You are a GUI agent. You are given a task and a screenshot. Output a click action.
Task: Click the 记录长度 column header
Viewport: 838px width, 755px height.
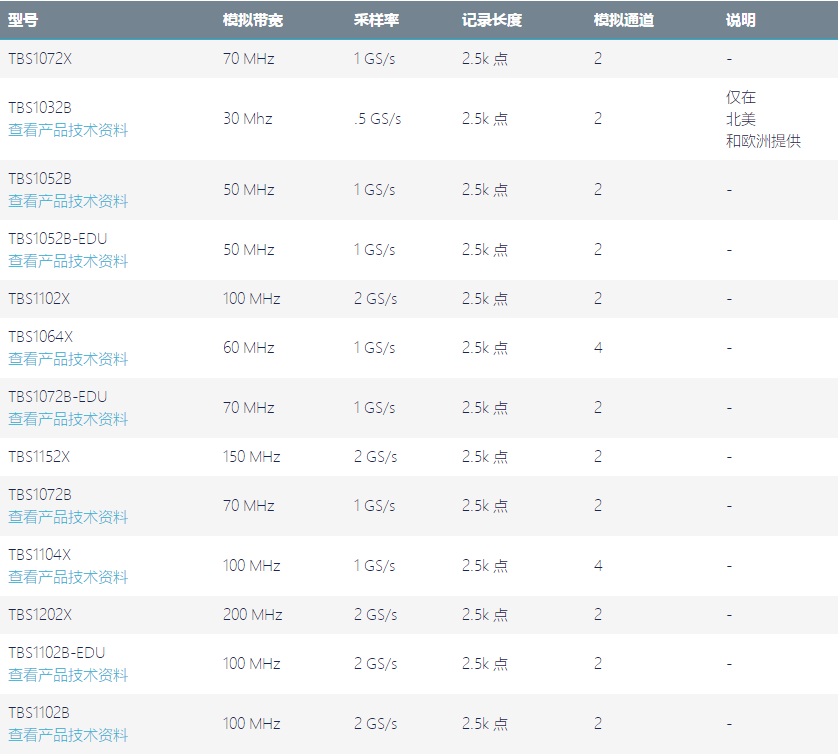(492, 20)
